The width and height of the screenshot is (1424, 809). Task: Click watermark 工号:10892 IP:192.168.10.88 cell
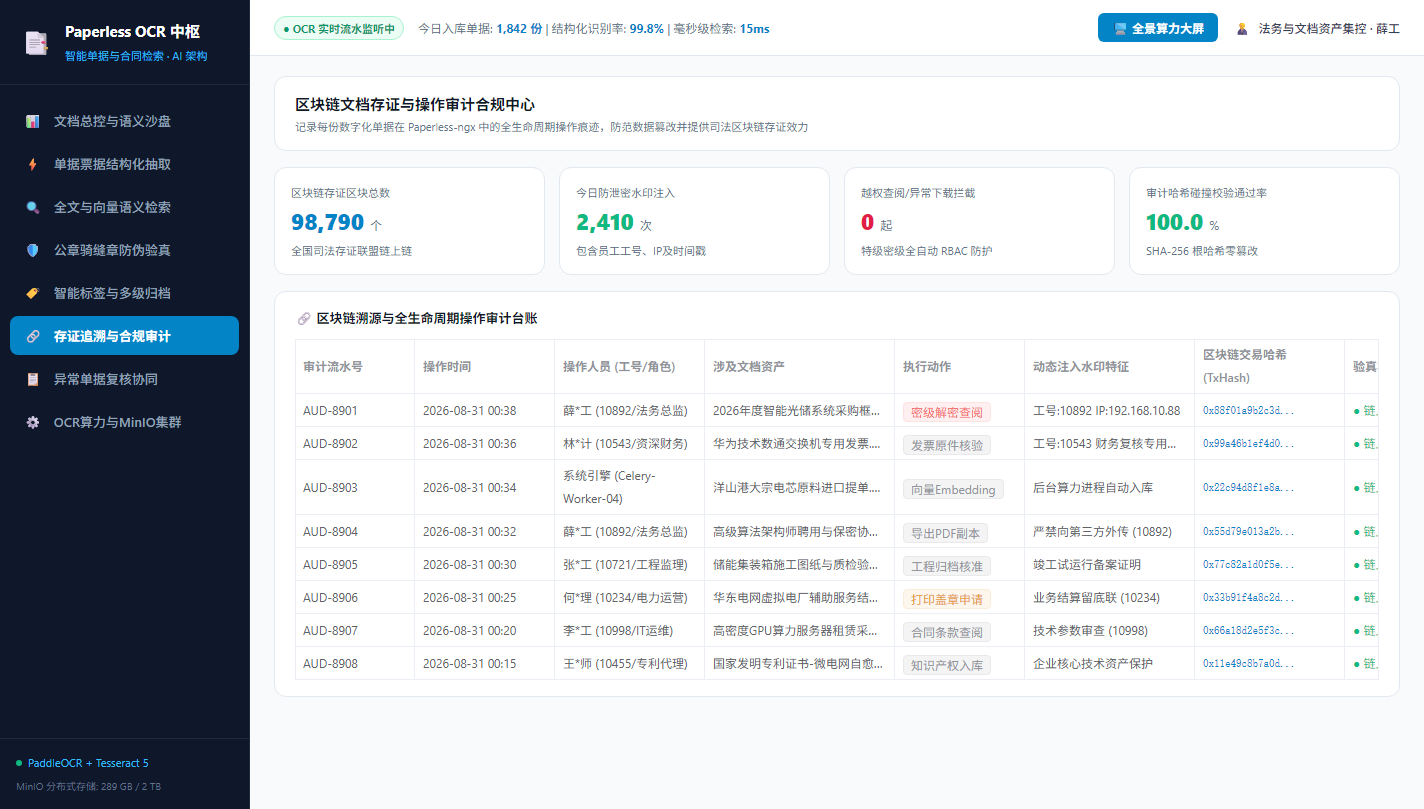pos(1110,411)
